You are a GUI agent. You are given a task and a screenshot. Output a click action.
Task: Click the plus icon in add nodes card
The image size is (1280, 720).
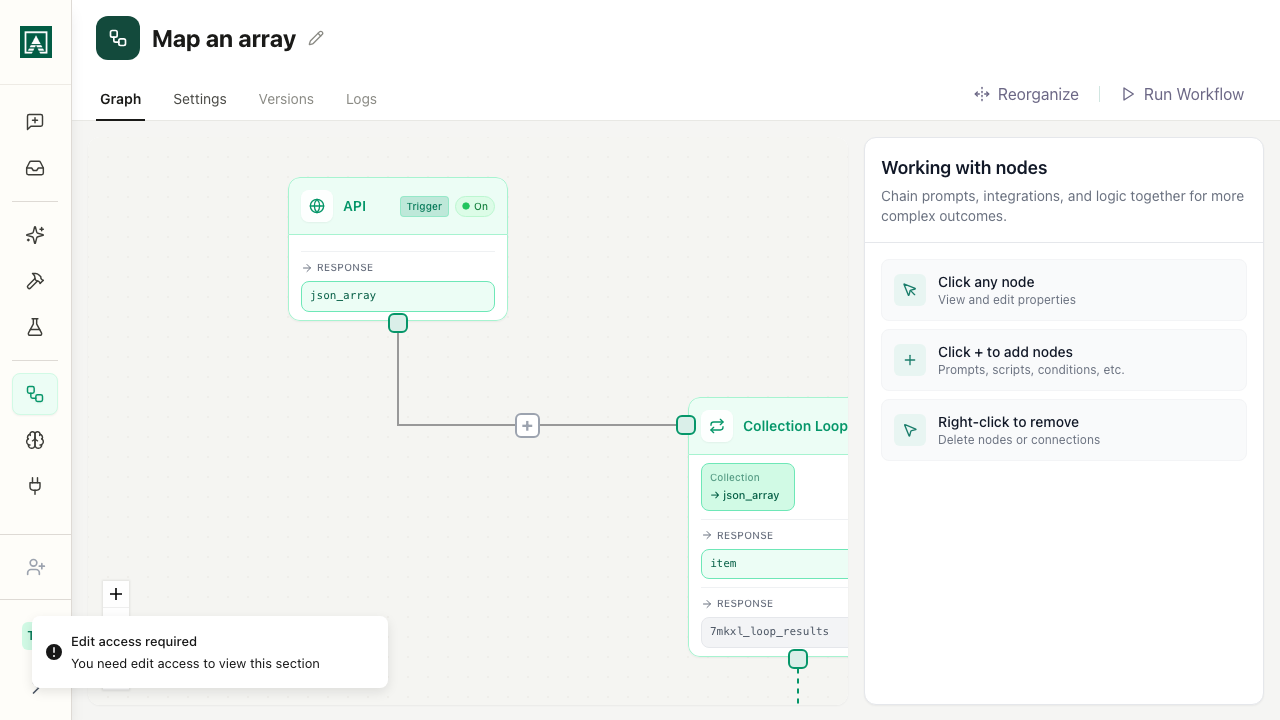pyautogui.click(x=910, y=360)
